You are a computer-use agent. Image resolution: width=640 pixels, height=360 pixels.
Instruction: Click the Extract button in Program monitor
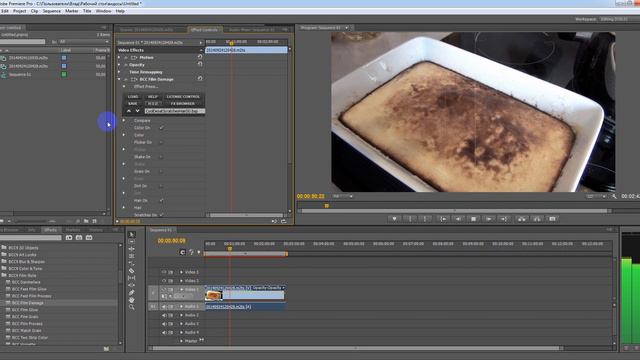537,219
